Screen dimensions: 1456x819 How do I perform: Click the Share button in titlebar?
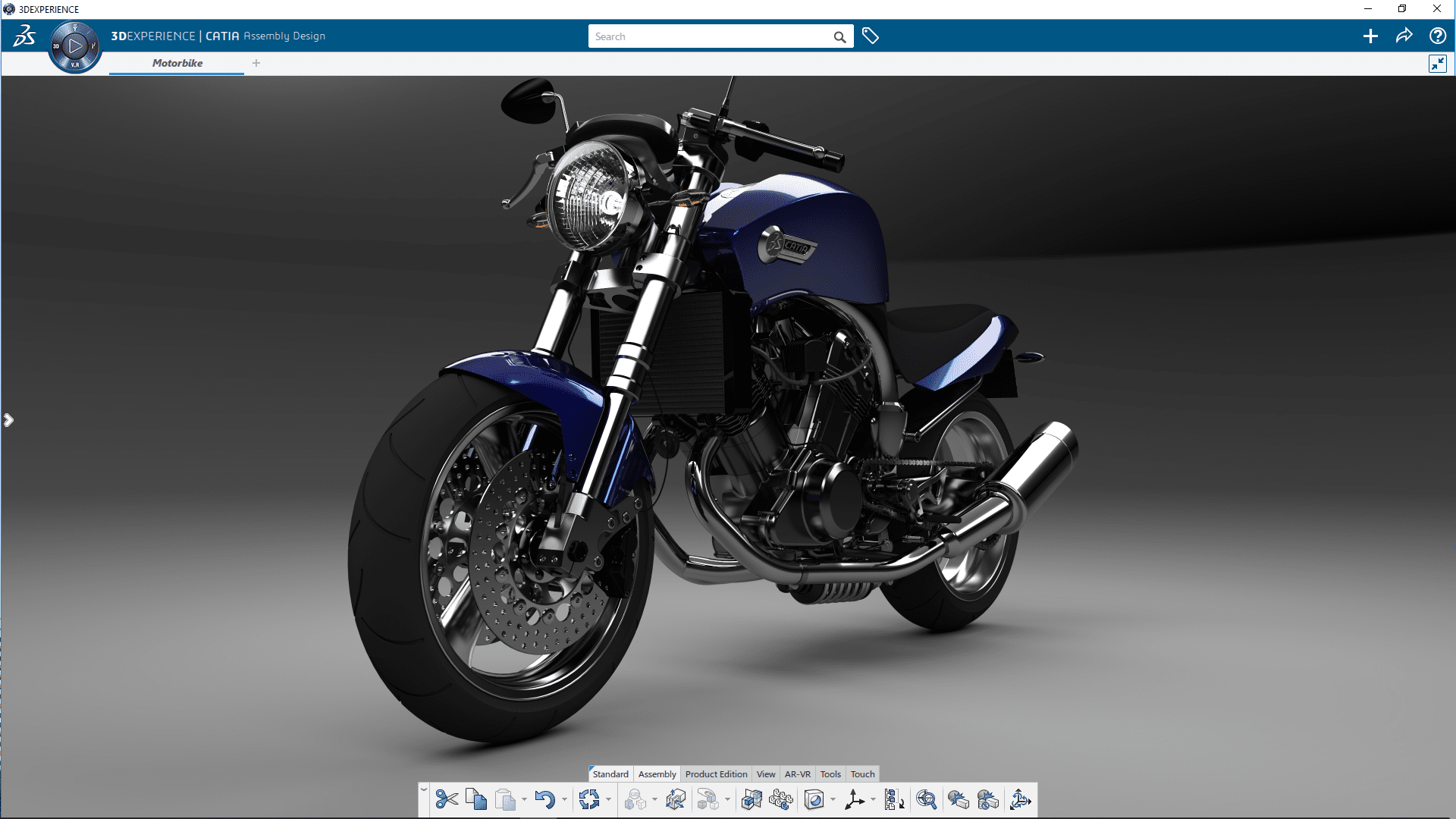click(1405, 36)
